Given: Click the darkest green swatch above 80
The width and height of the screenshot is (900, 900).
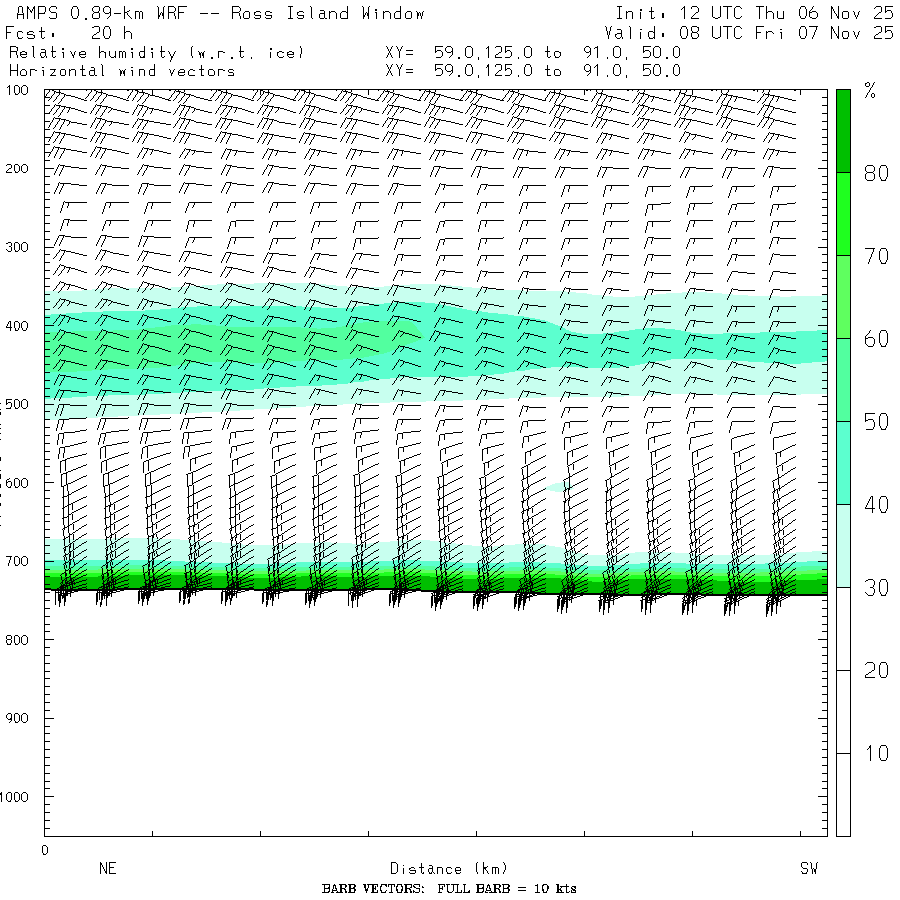Looking at the screenshot, I should 843,130.
